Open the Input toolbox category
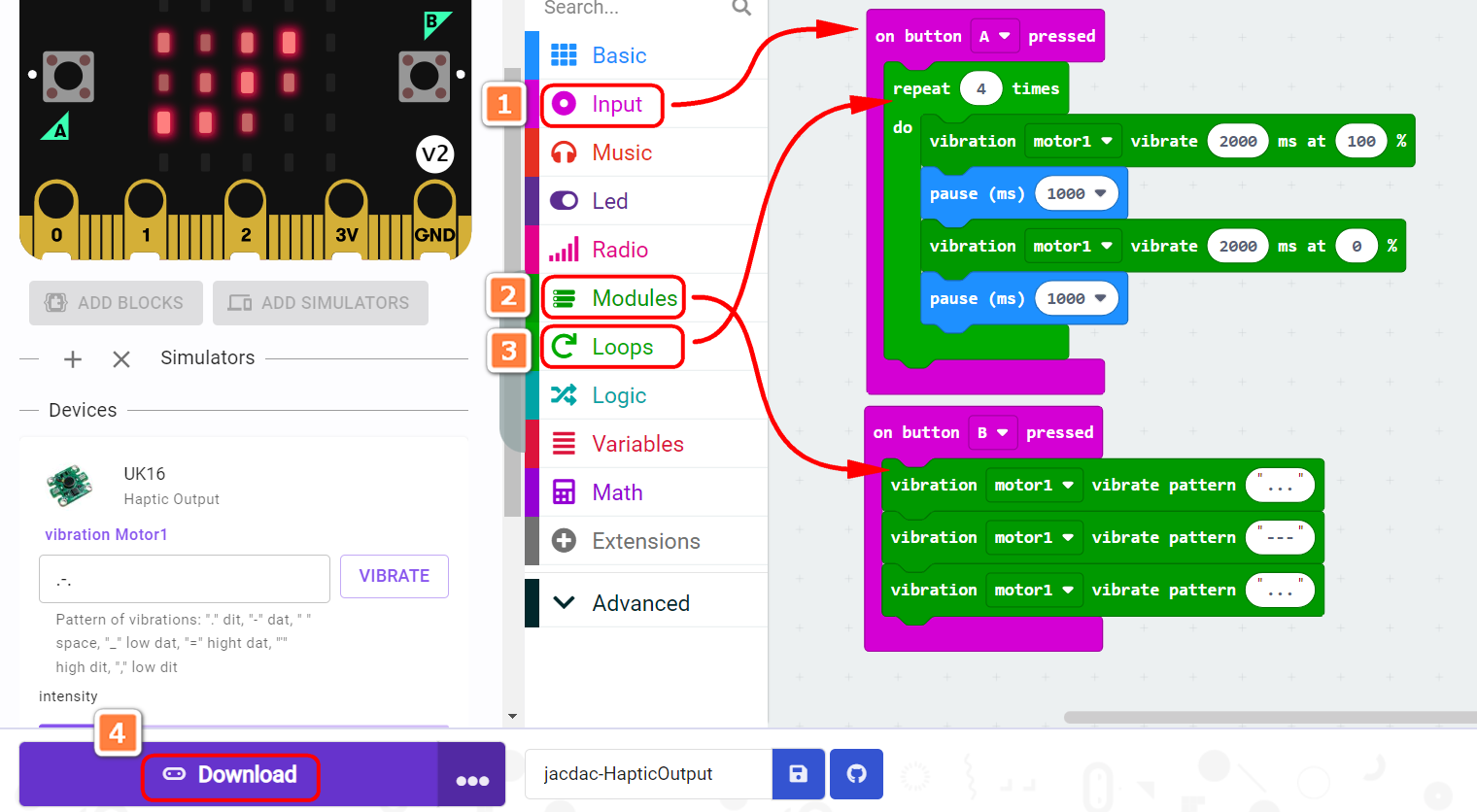1477x812 pixels. tap(616, 105)
